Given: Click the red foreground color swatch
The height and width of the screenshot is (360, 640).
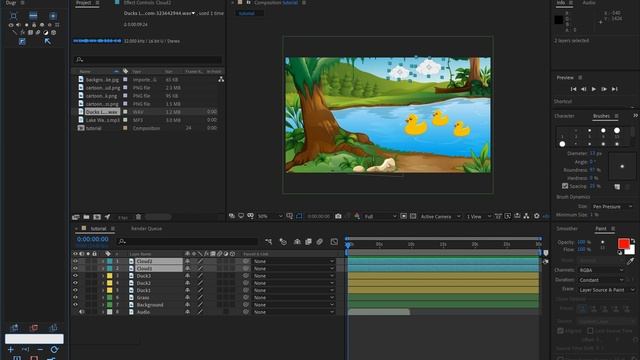Looking at the screenshot, I should (624, 244).
